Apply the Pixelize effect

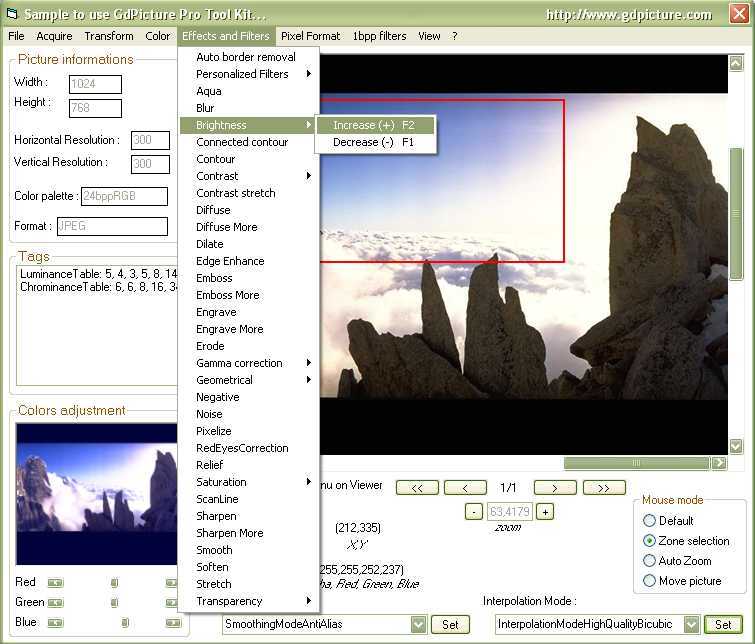pos(249,431)
